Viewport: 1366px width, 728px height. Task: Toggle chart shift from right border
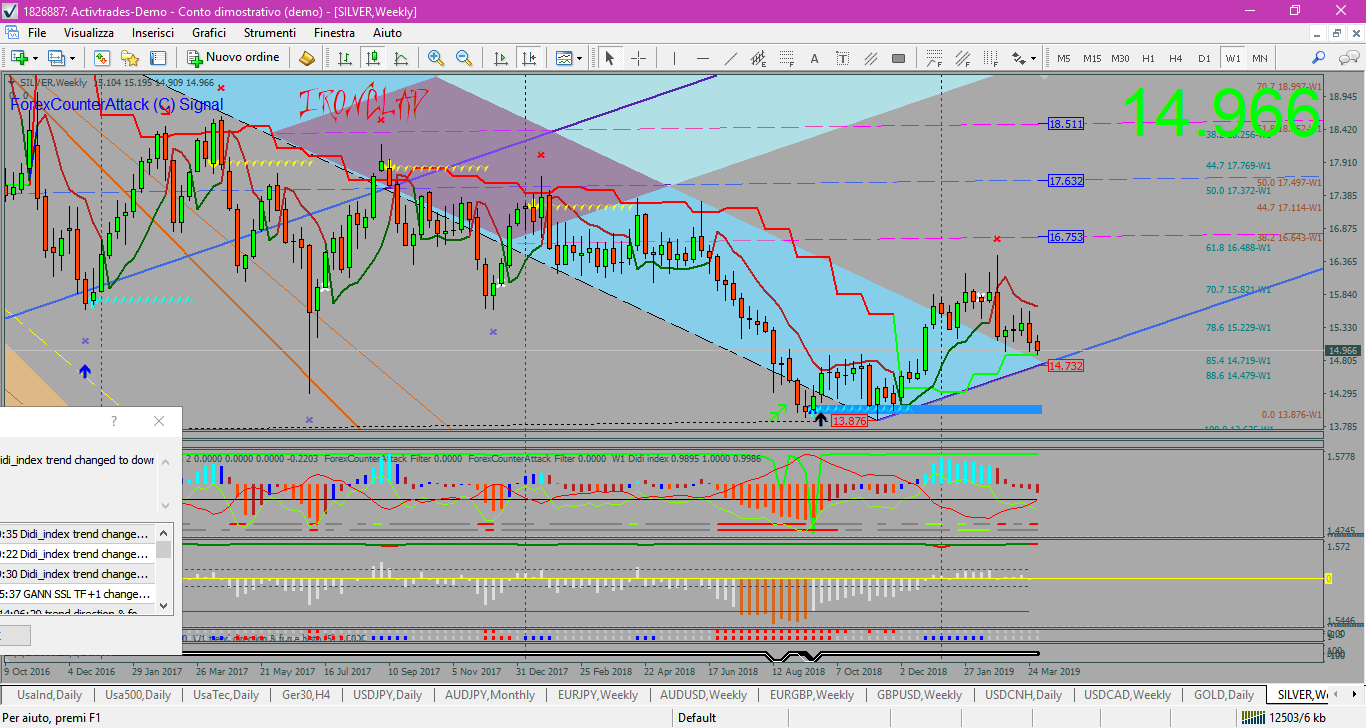tap(529, 58)
